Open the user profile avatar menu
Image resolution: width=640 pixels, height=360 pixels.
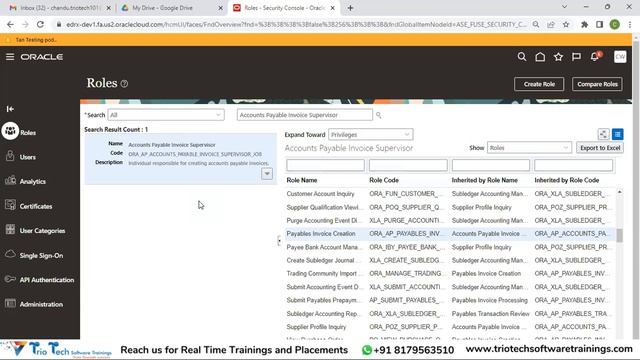pos(620,57)
